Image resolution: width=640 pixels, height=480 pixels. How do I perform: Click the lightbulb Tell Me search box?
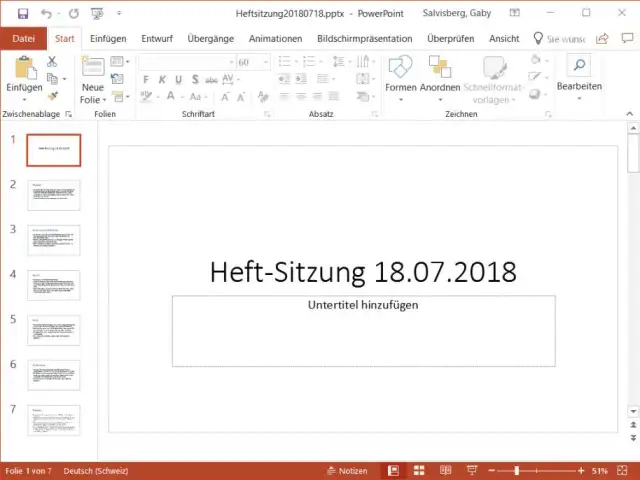560,39
